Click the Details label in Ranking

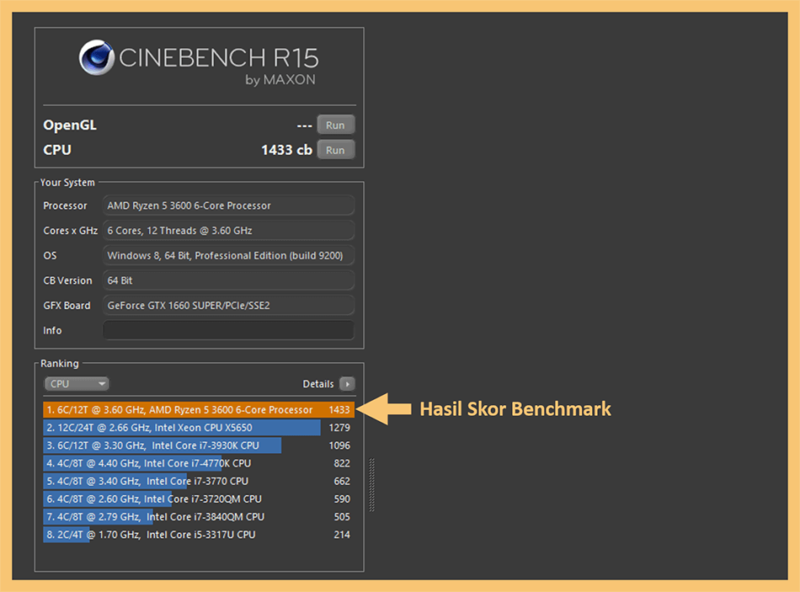pos(318,384)
